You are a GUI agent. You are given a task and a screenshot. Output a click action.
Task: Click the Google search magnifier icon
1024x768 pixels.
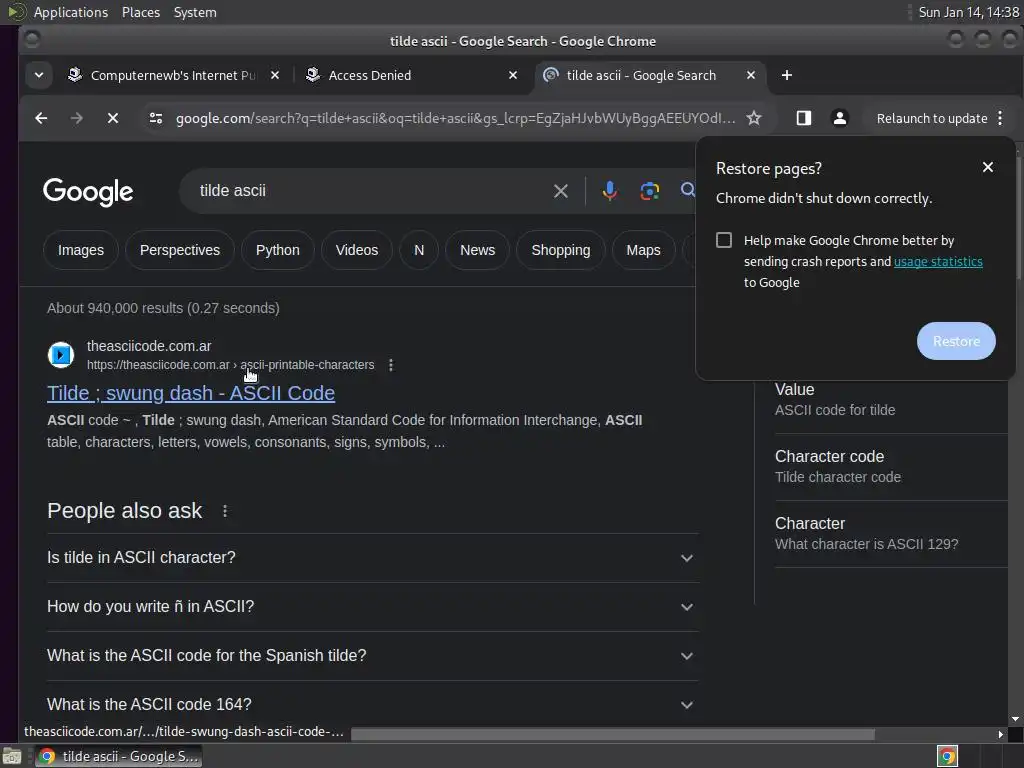(687, 190)
